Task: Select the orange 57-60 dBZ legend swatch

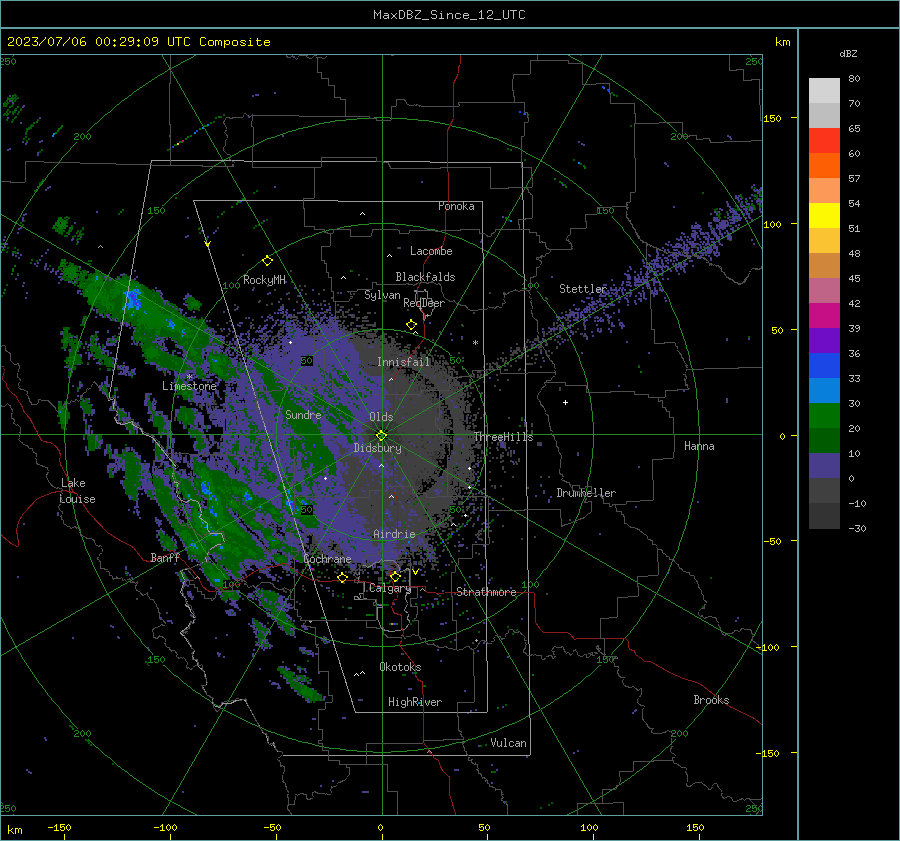Action: tap(824, 166)
